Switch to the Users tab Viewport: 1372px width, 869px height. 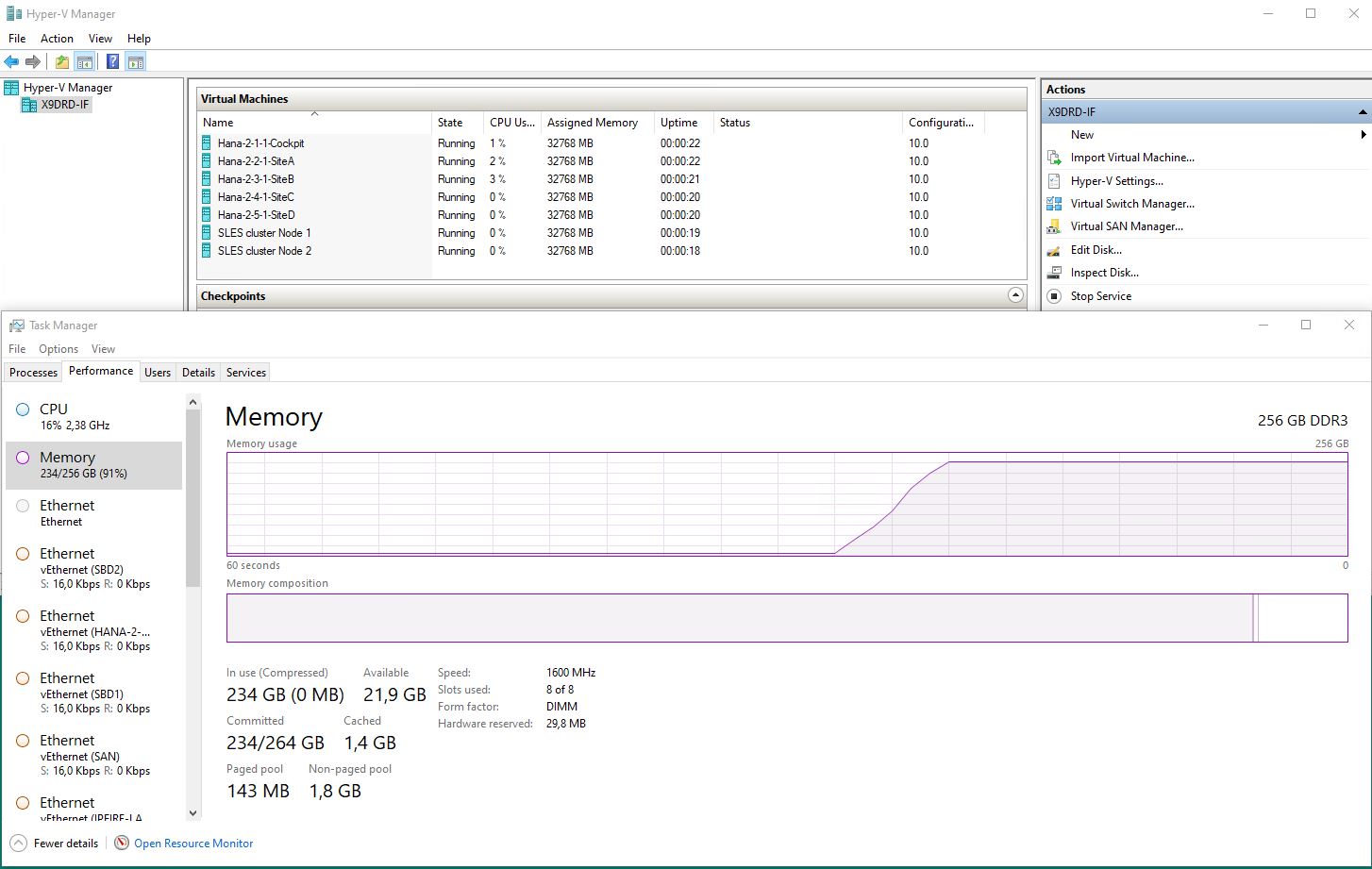click(x=158, y=373)
